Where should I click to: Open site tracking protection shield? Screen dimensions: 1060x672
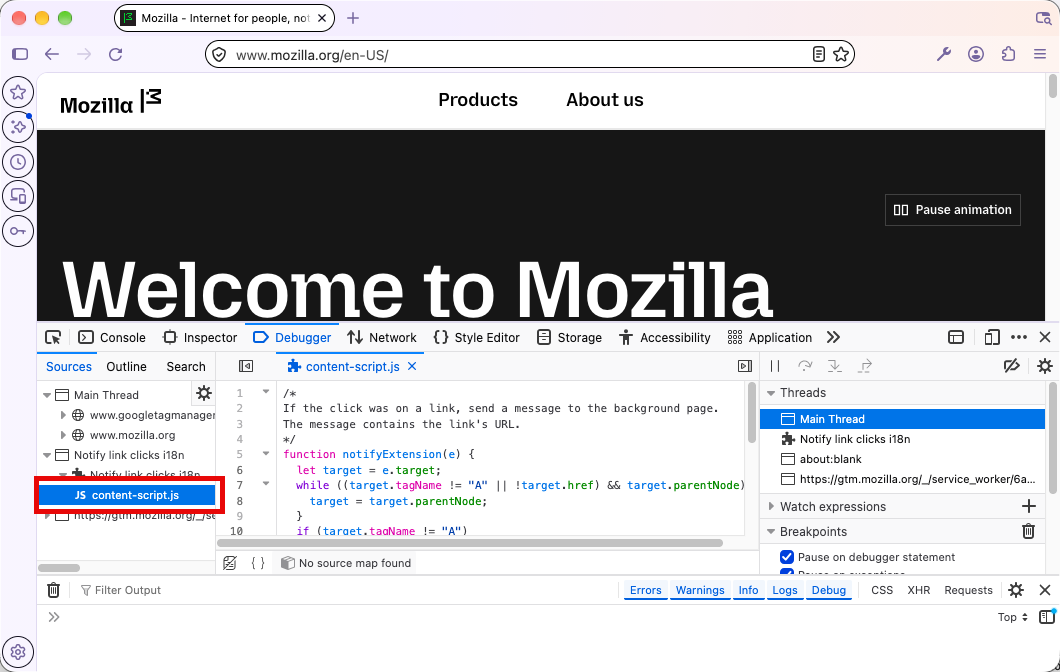[x=219, y=55]
